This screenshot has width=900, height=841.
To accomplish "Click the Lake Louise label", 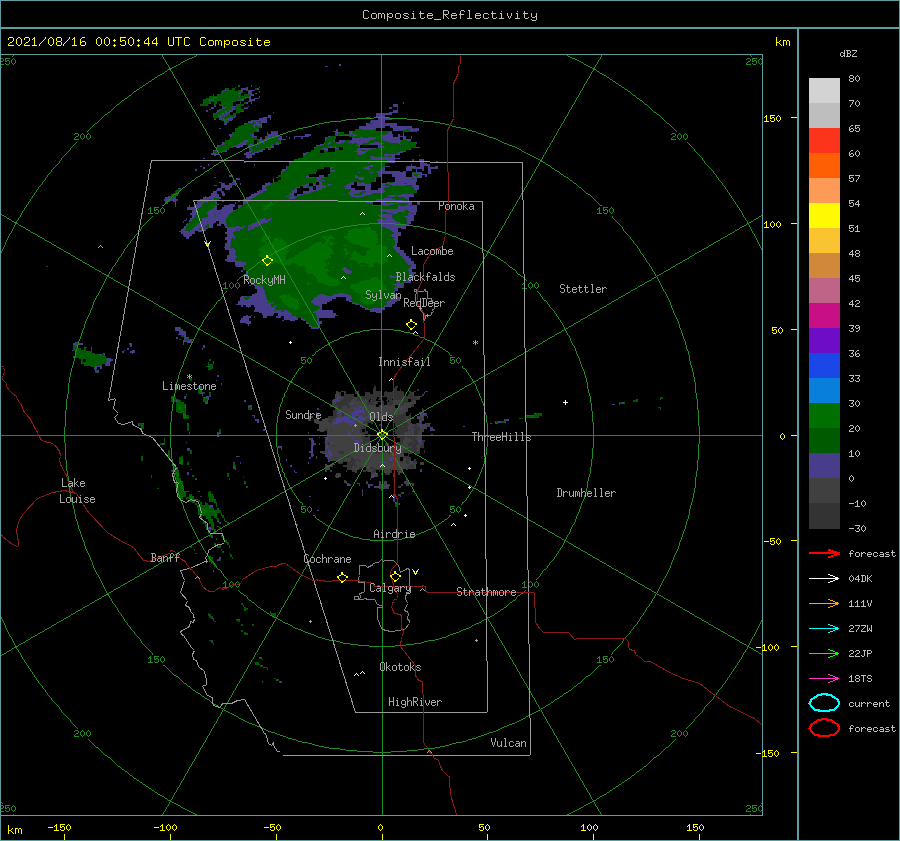I will [77, 491].
